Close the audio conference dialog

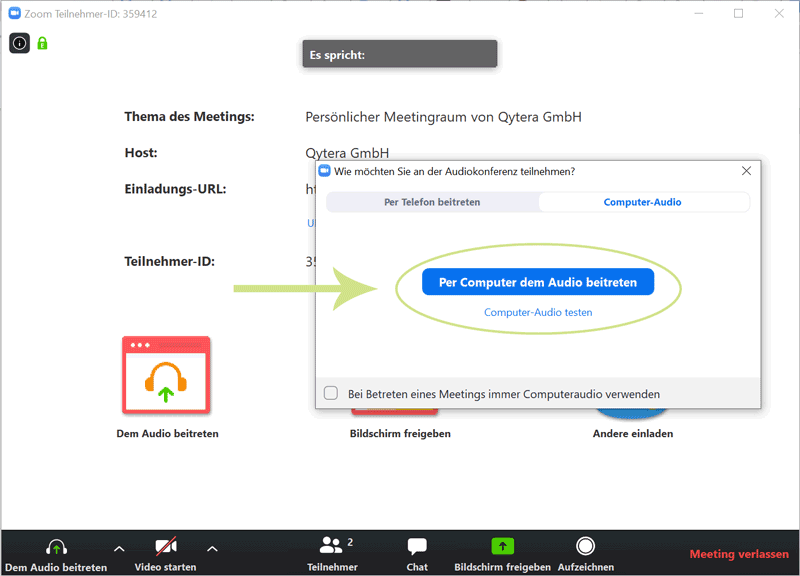(746, 171)
